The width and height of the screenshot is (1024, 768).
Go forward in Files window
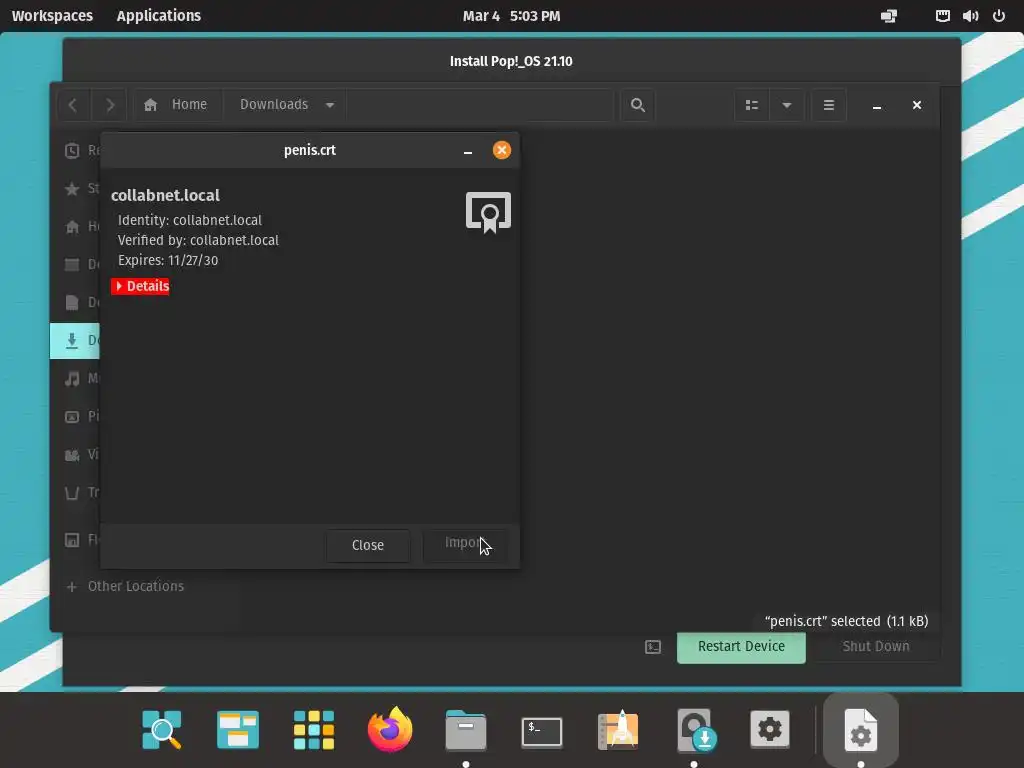click(x=109, y=105)
